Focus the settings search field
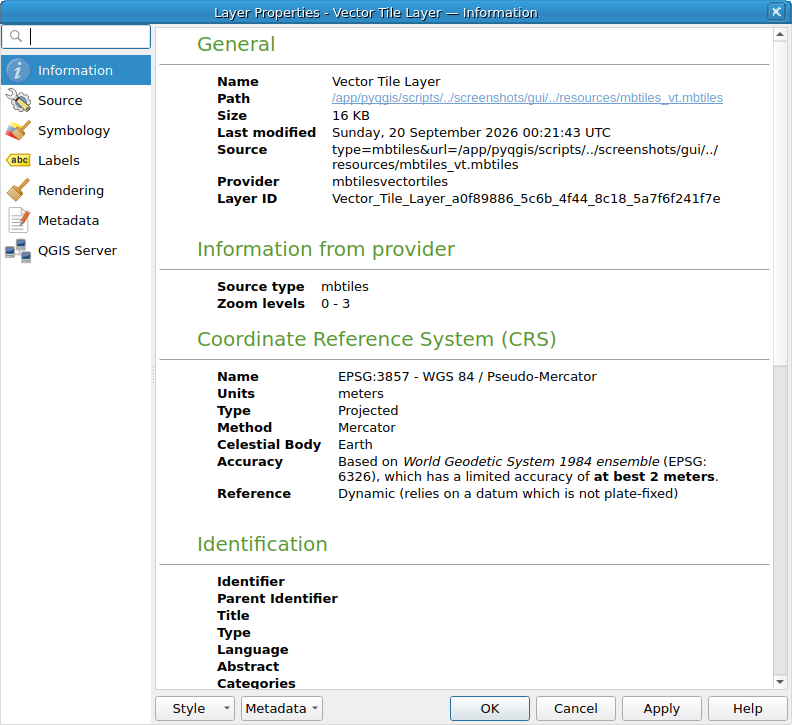 pyautogui.click(x=76, y=36)
